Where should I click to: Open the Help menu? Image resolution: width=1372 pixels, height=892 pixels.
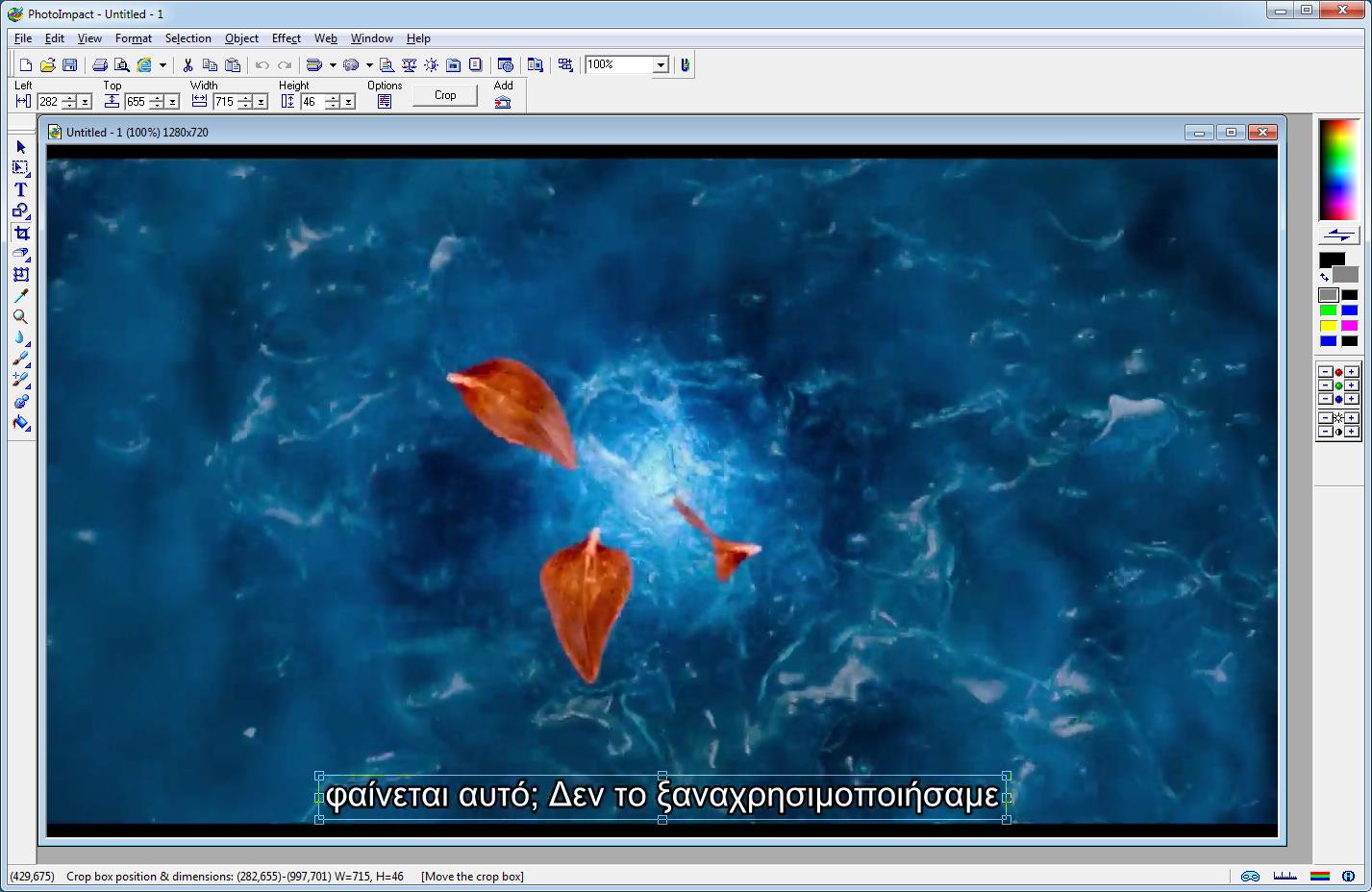click(x=418, y=38)
